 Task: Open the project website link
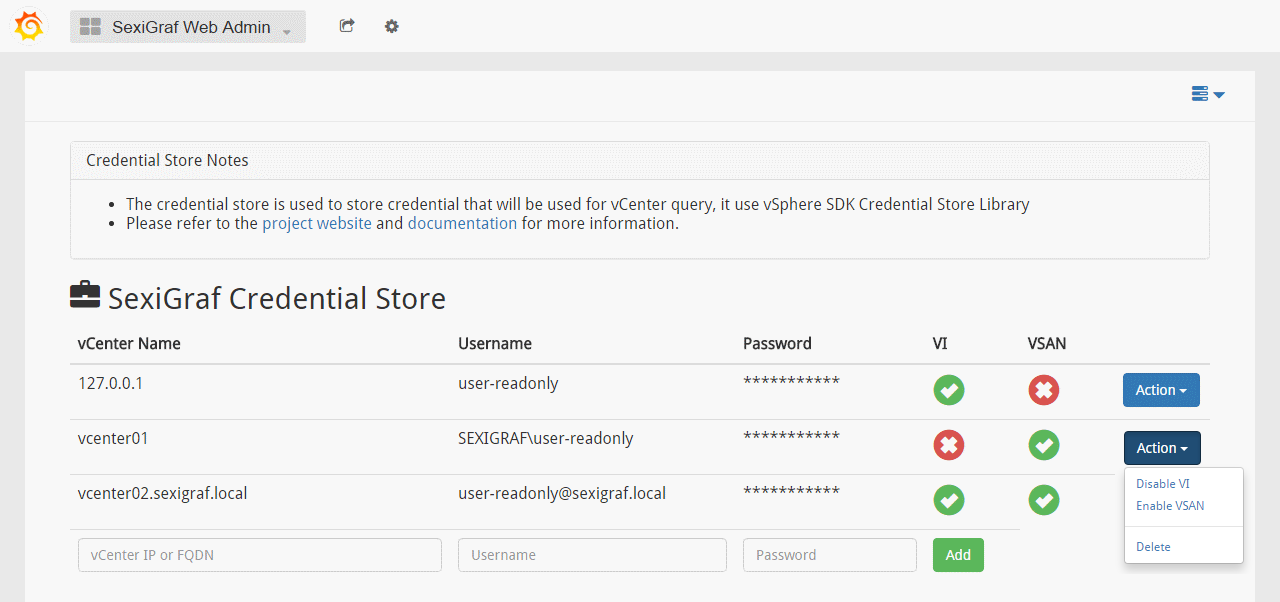317,223
